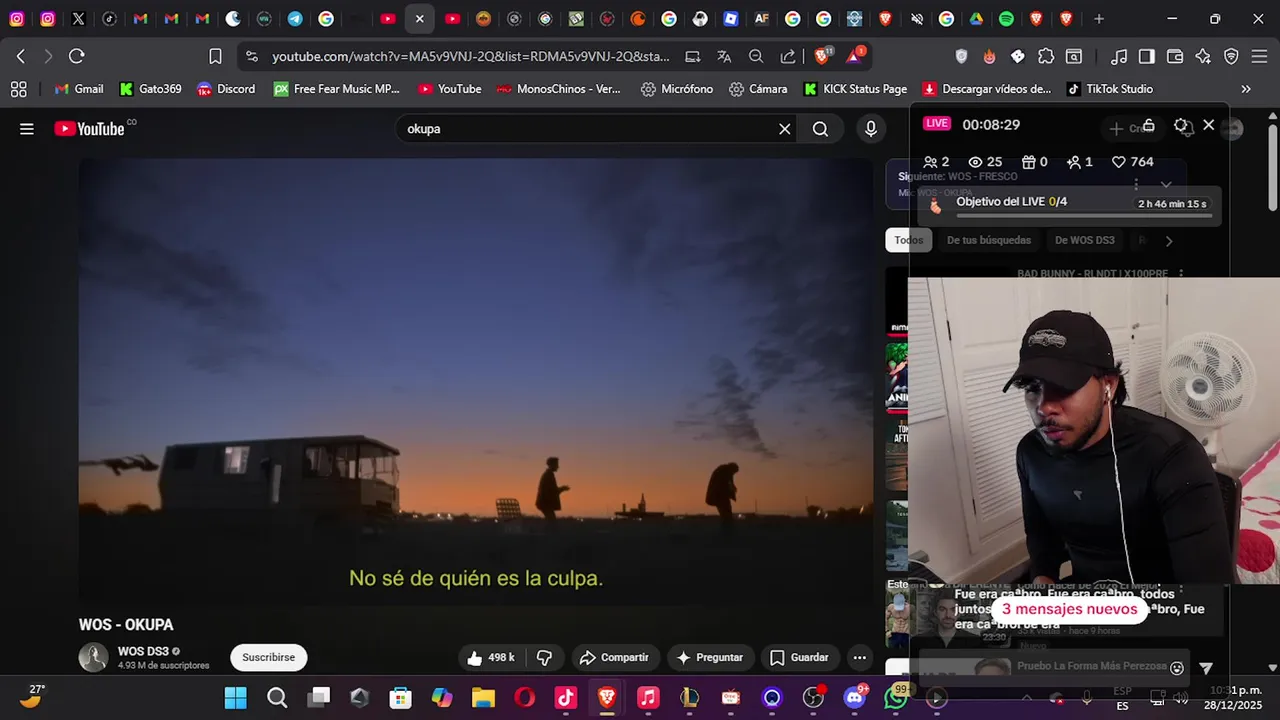Open the weather widget showing 27°
Image resolution: width=1280 pixels, height=720 pixels.
pos(32,696)
